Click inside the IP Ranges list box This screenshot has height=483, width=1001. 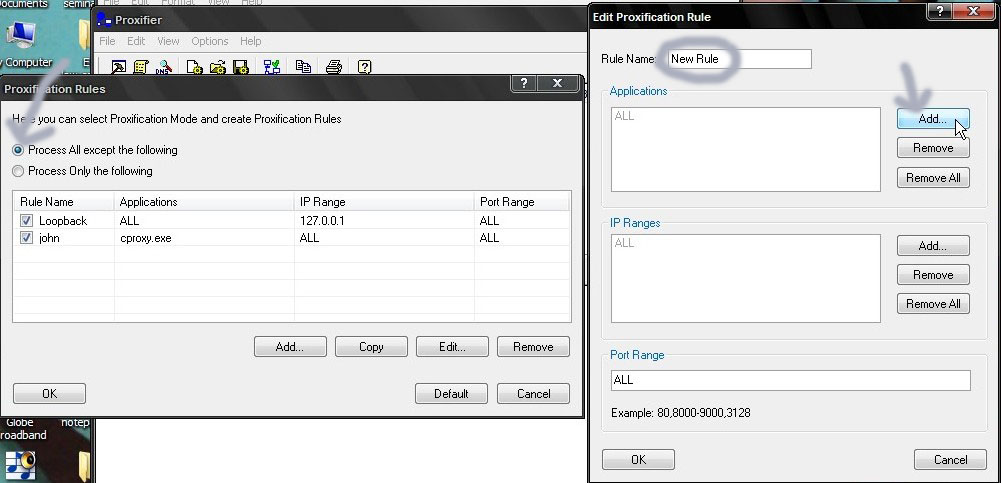746,278
